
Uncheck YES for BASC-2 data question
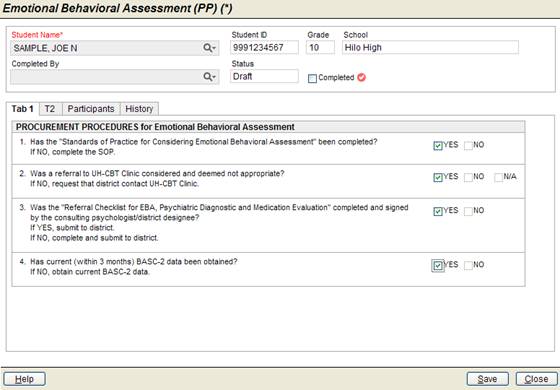point(438,265)
